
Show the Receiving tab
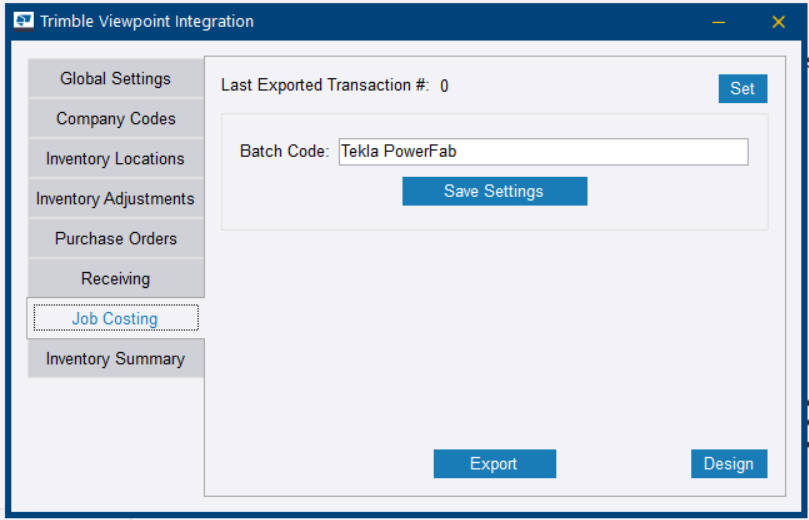[116, 279]
